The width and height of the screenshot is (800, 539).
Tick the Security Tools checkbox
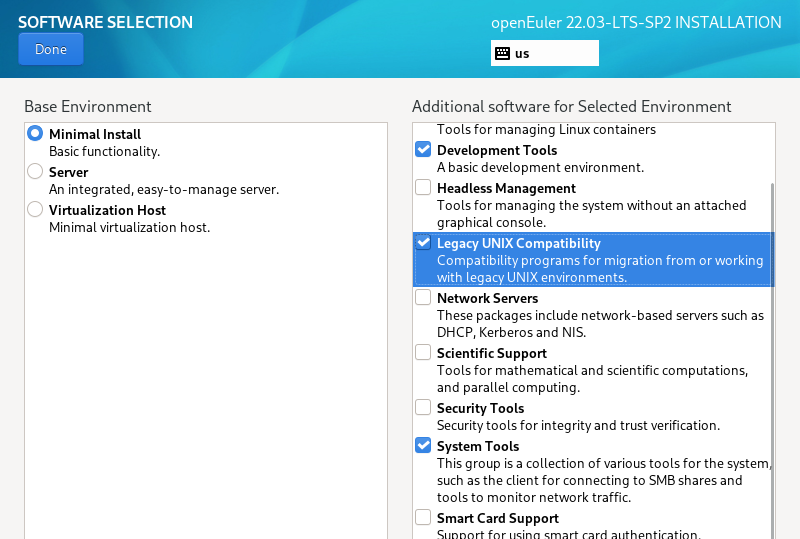[x=424, y=408]
